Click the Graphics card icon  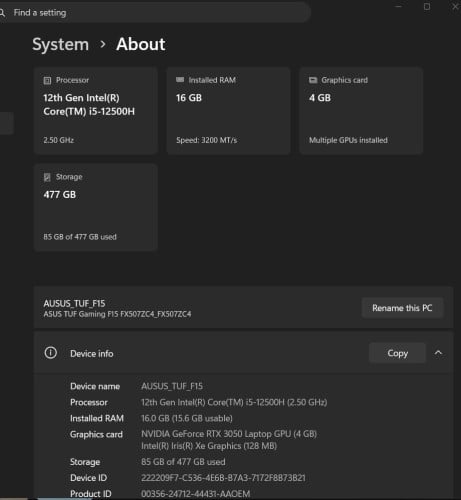click(x=313, y=80)
